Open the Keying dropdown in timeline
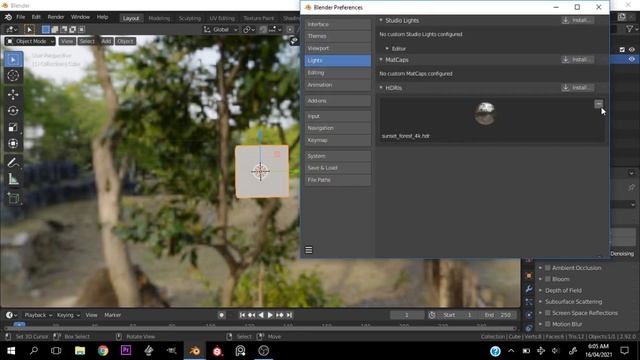Screen dimensions: 640x360 (x=68, y=315)
